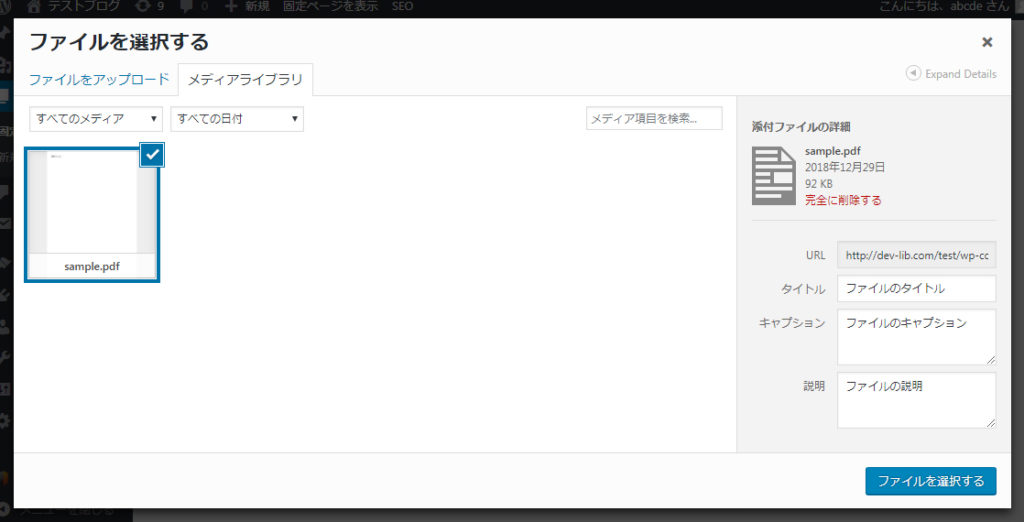
Task: Open the すべてのメディア dropdown
Action: point(96,119)
